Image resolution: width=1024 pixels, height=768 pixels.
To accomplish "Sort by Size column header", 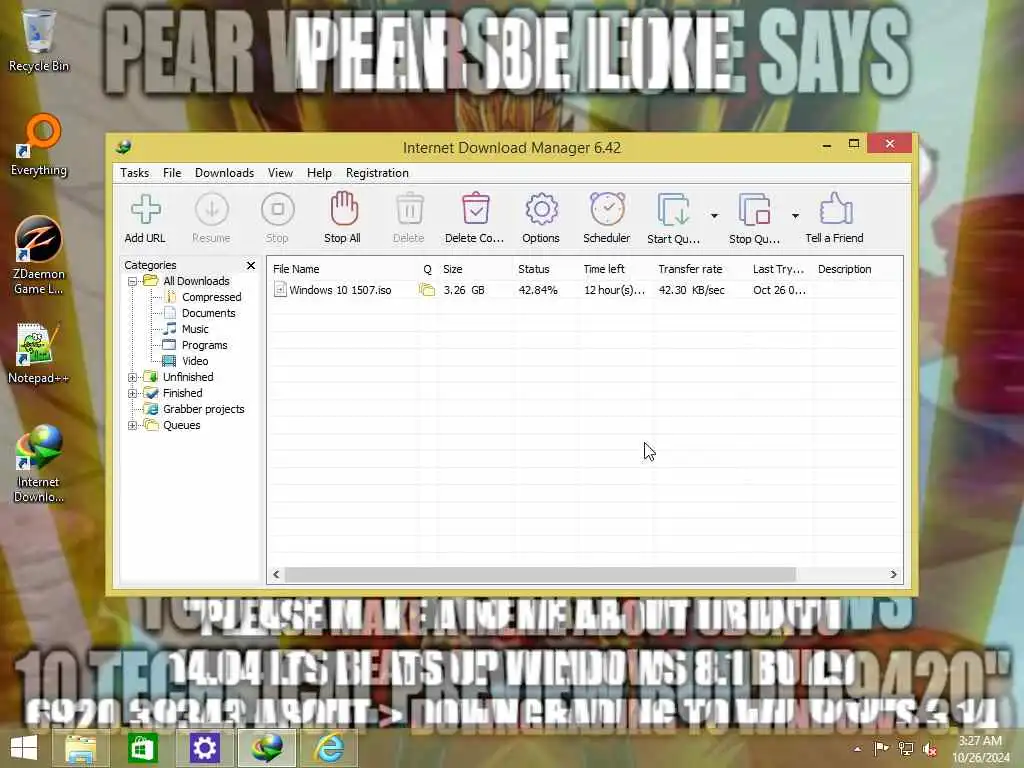I will click(453, 269).
